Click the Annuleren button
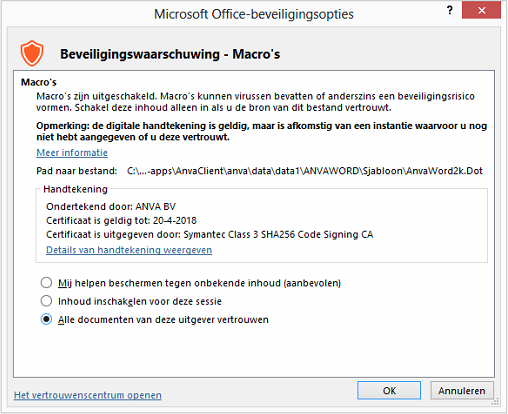The image size is (508, 414). [462, 390]
